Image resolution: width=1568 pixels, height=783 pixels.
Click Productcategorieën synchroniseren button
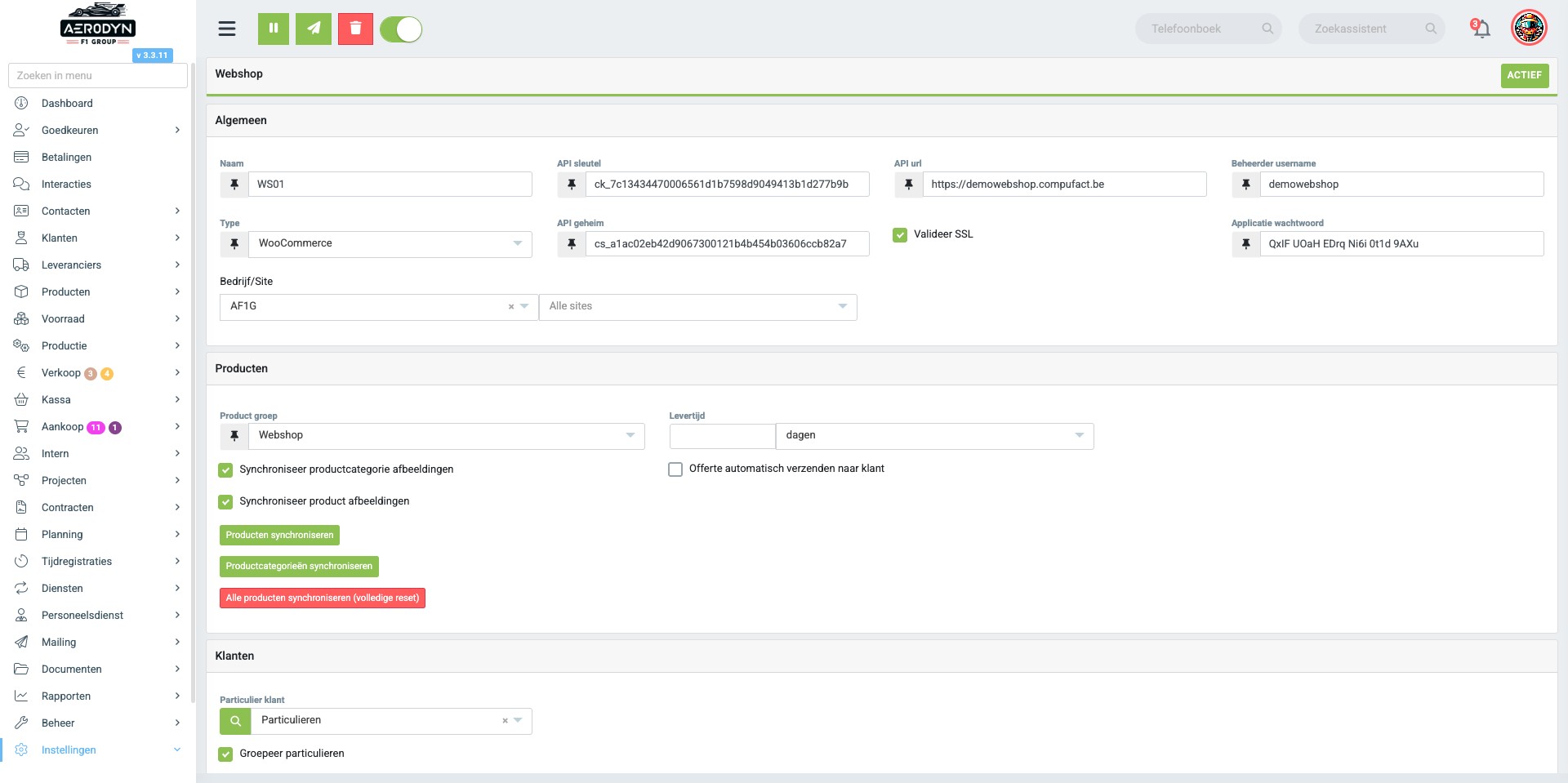click(x=299, y=567)
